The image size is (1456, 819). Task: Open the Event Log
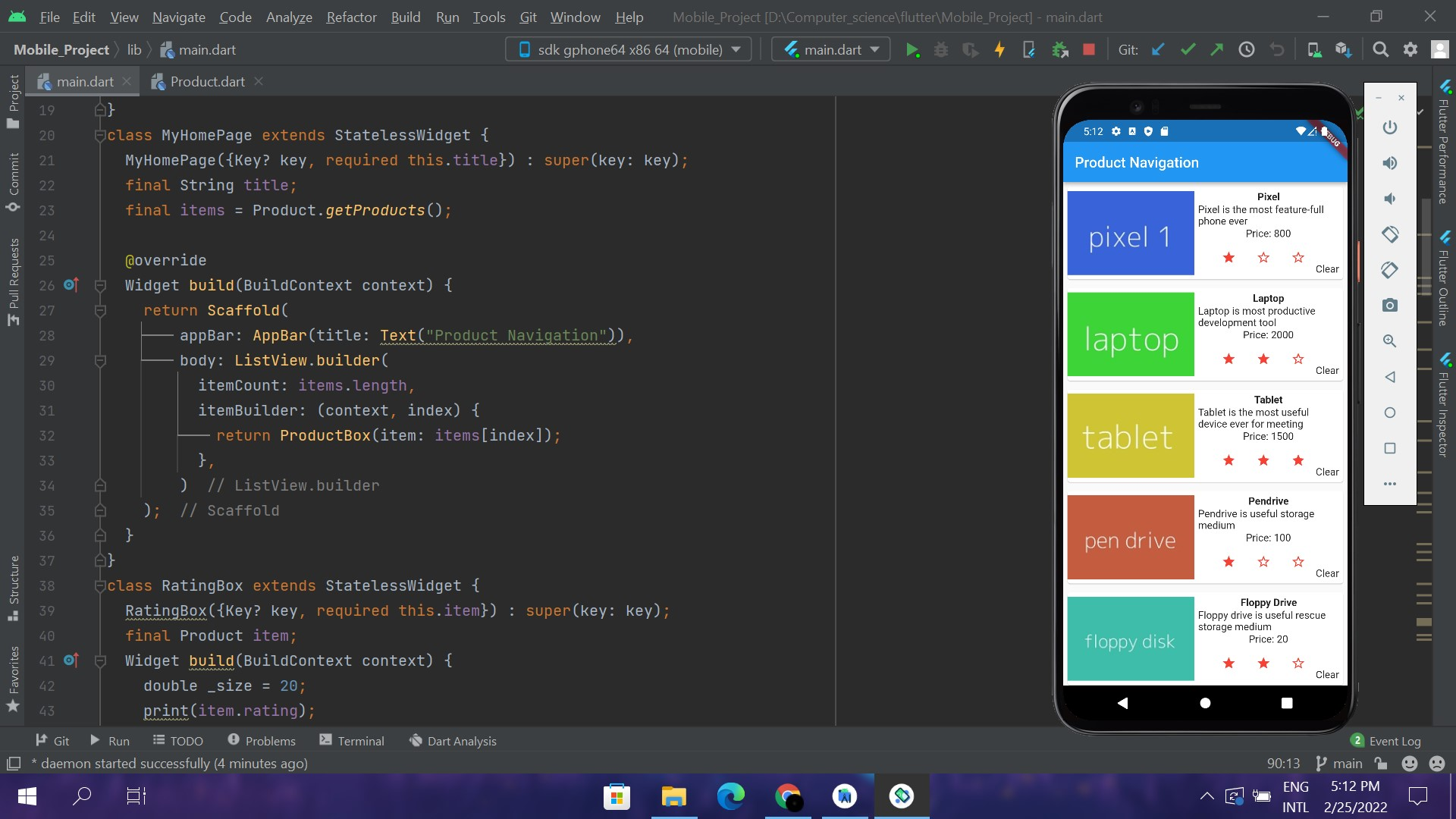(1386, 741)
